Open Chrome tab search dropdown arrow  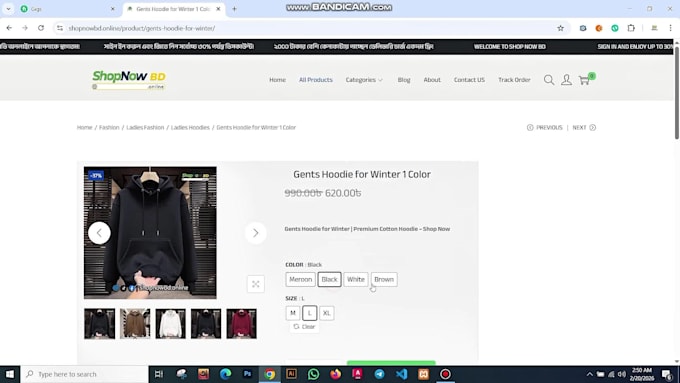tap(8, 9)
